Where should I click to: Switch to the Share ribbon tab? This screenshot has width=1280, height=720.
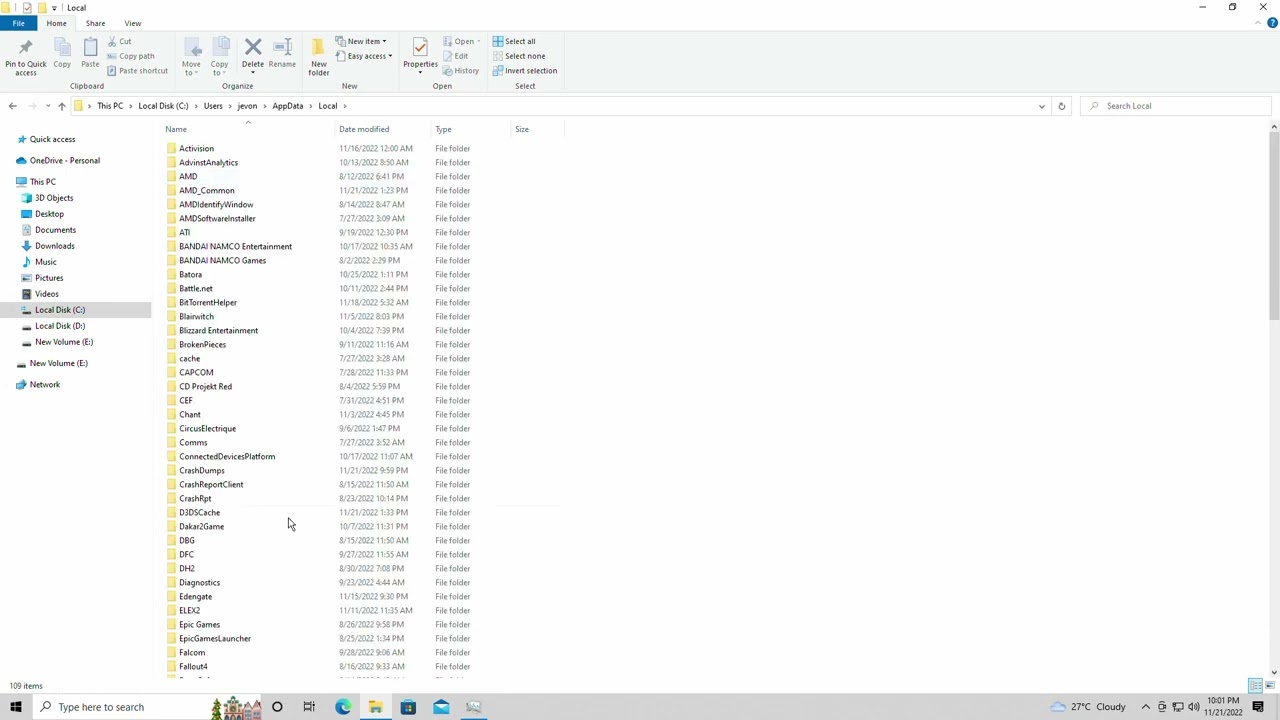coord(95,23)
